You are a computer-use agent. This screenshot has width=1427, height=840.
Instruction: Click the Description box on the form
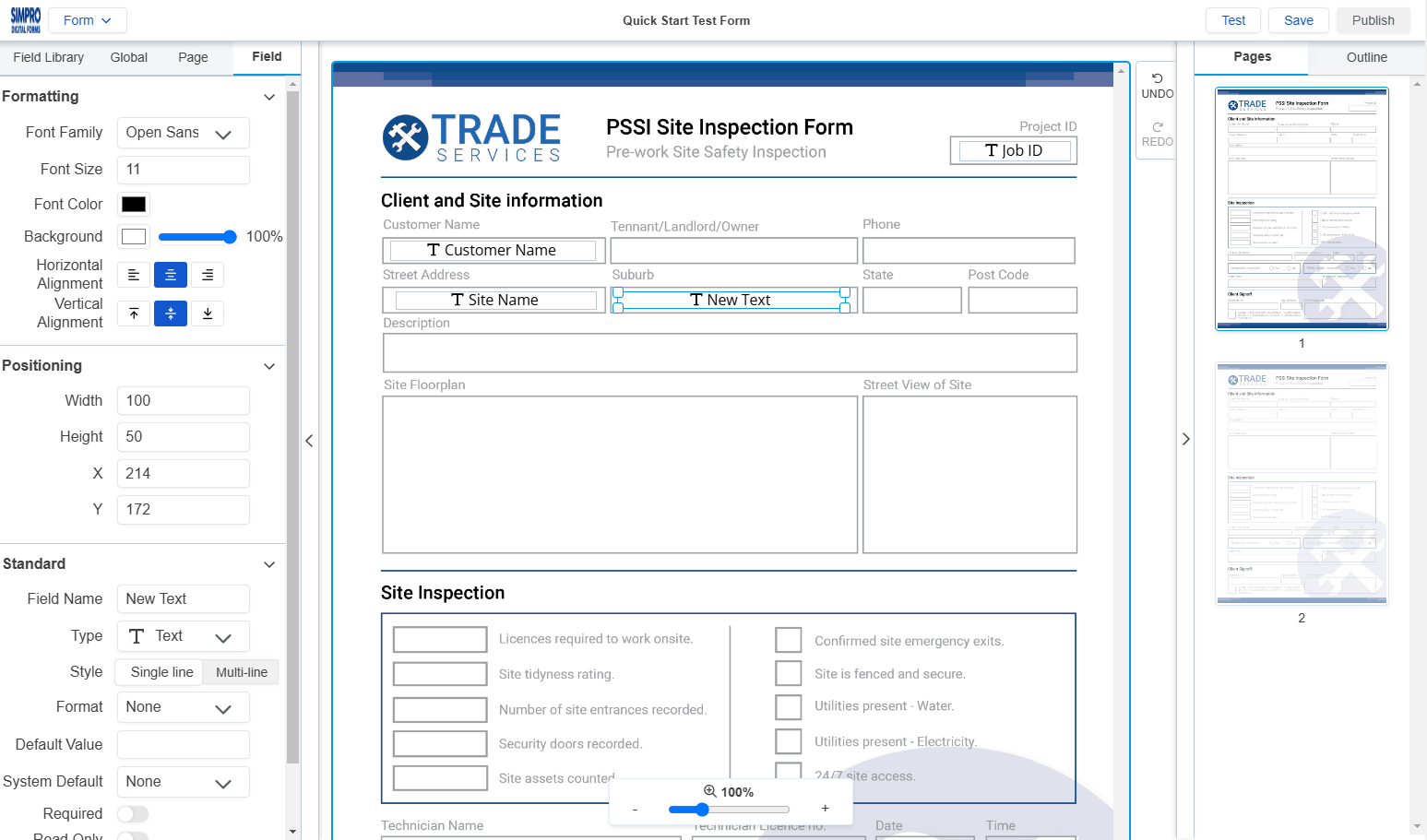point(730,353)
